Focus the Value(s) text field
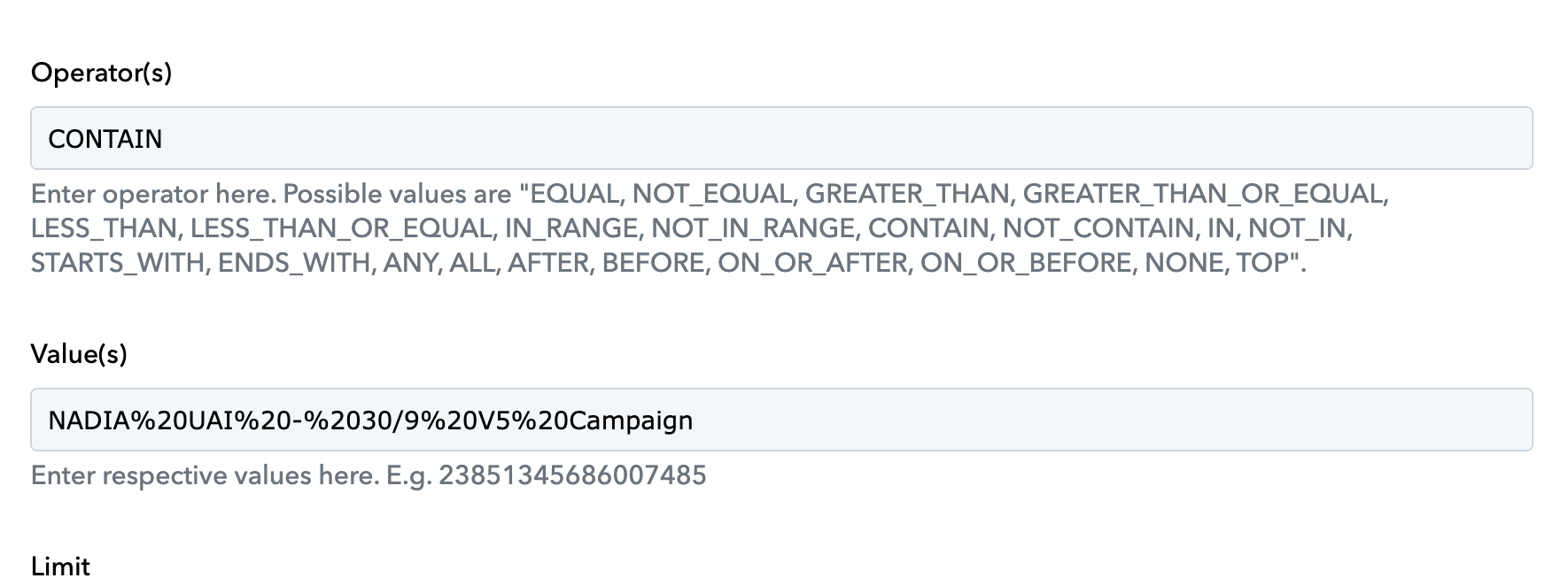The height and width of the screenshot is (586, 1568). pos(780,420)
